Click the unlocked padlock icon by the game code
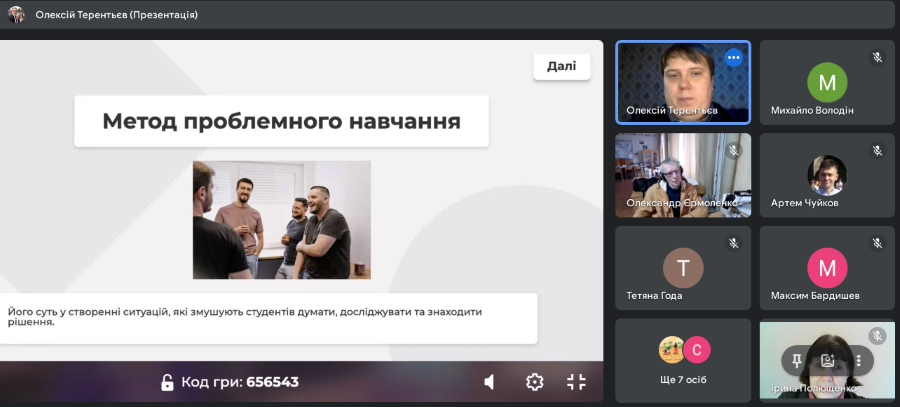Screen dimensions: 900x407 (x=167, y=382)
